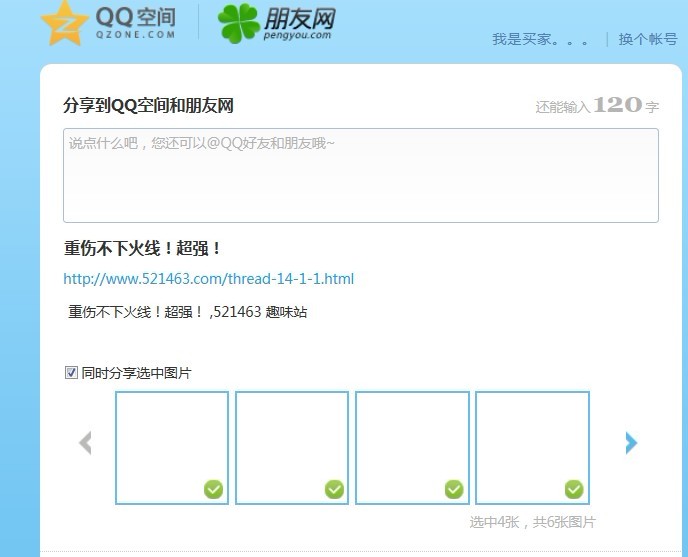Screen dimensions: 688x557
Task: Click the 选中4张，共6张图片 status text
Action: (x=532, y=522)
